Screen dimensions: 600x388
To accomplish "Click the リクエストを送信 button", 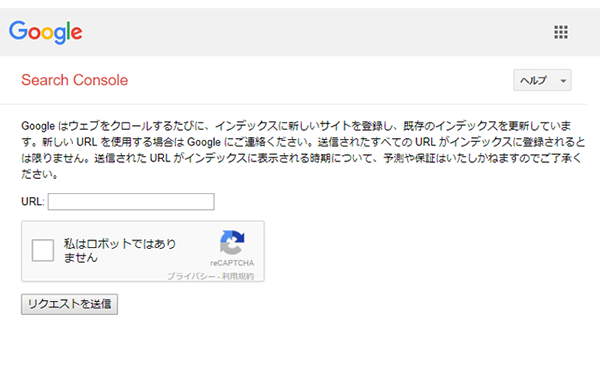I will (69, 304).
